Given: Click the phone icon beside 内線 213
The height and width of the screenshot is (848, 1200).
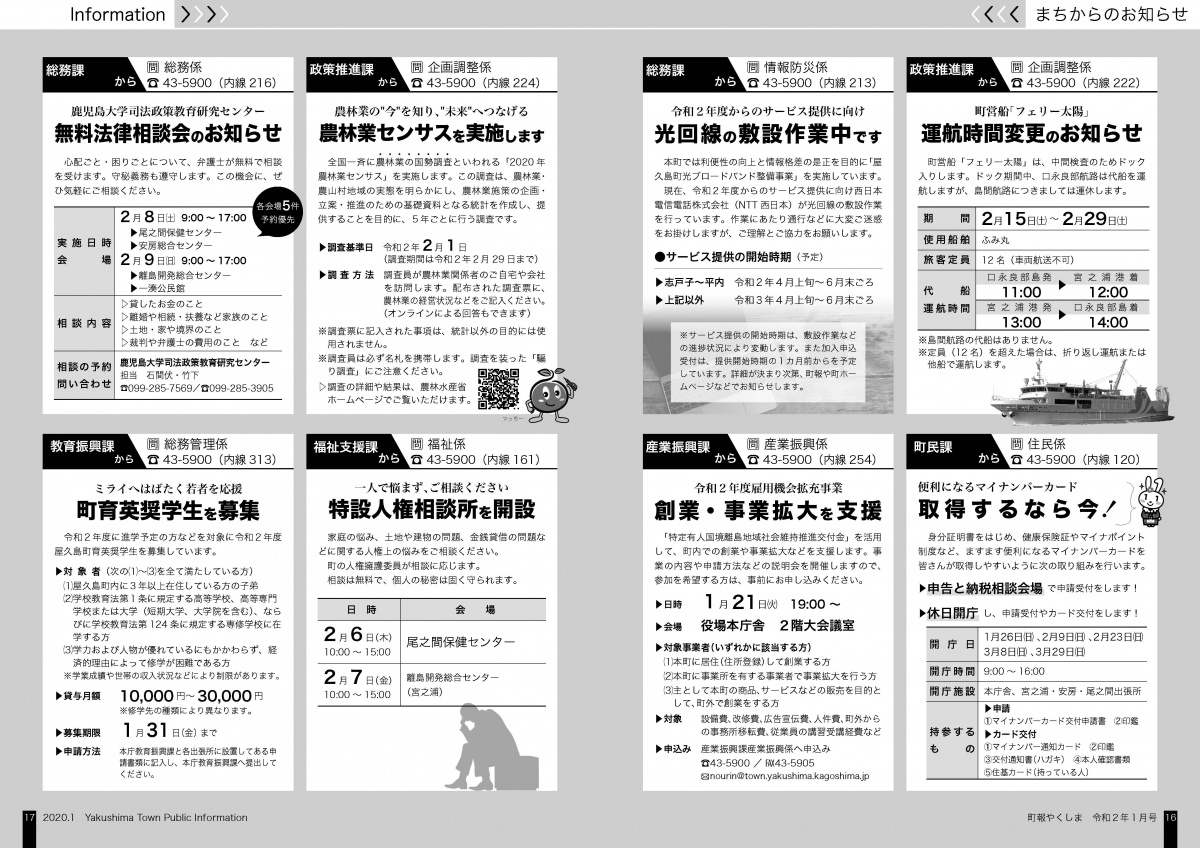Looking at the screenshot, I should (754, 84).
